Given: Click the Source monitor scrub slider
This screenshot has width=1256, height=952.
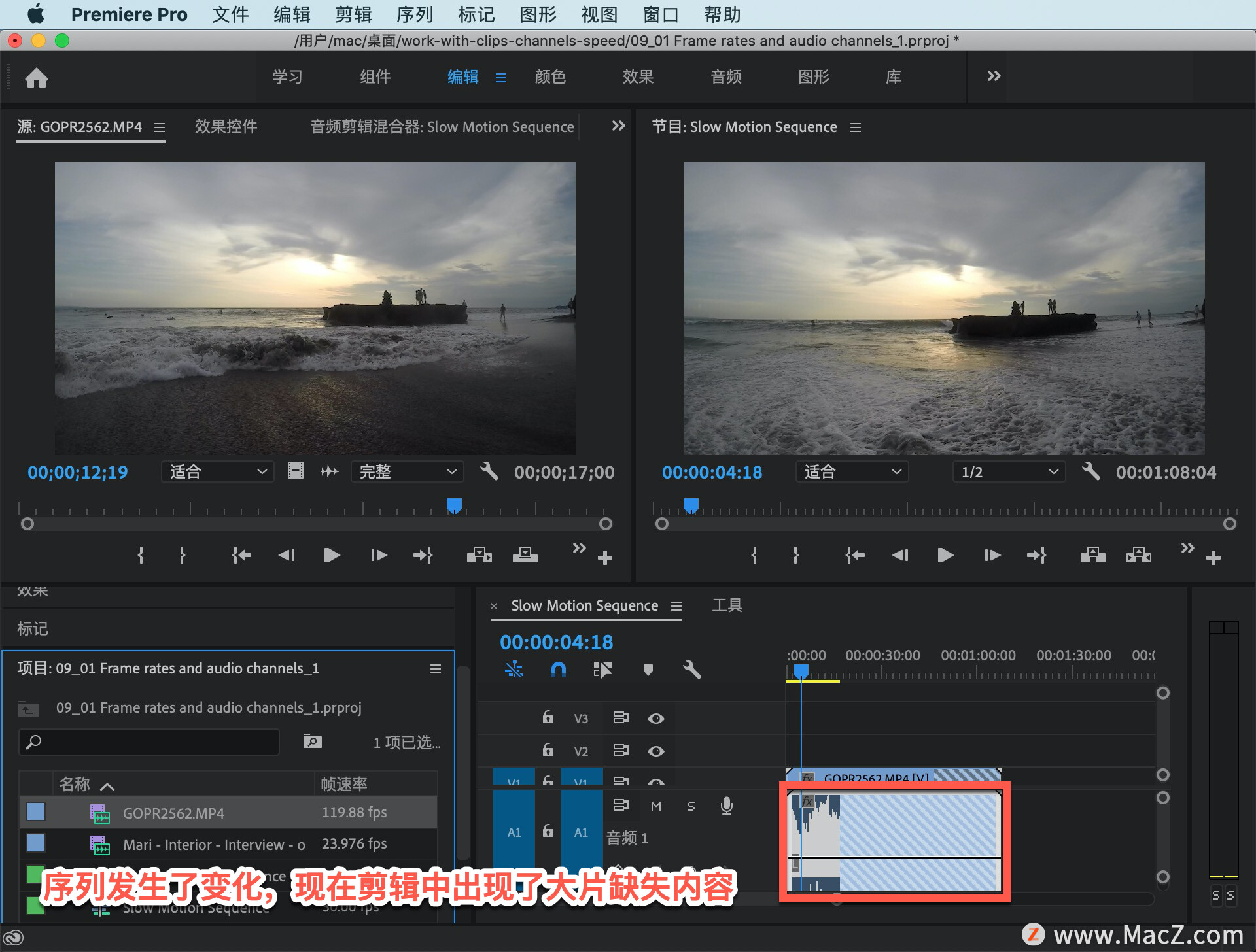Looking at the screenshot, I should coord(455,505).
